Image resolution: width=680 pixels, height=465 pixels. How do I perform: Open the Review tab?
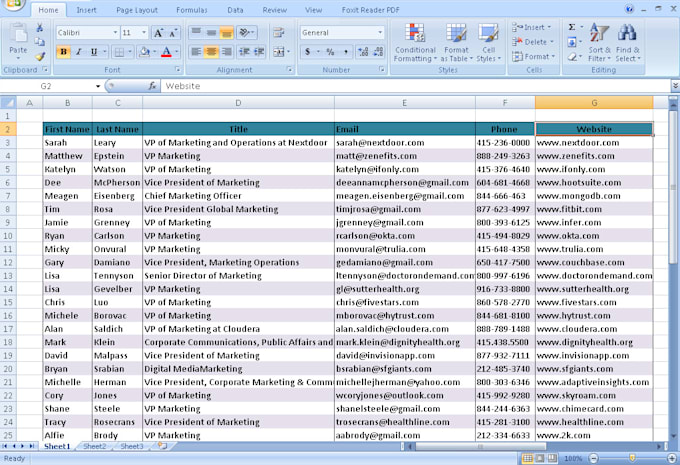(x=275, y=10)
